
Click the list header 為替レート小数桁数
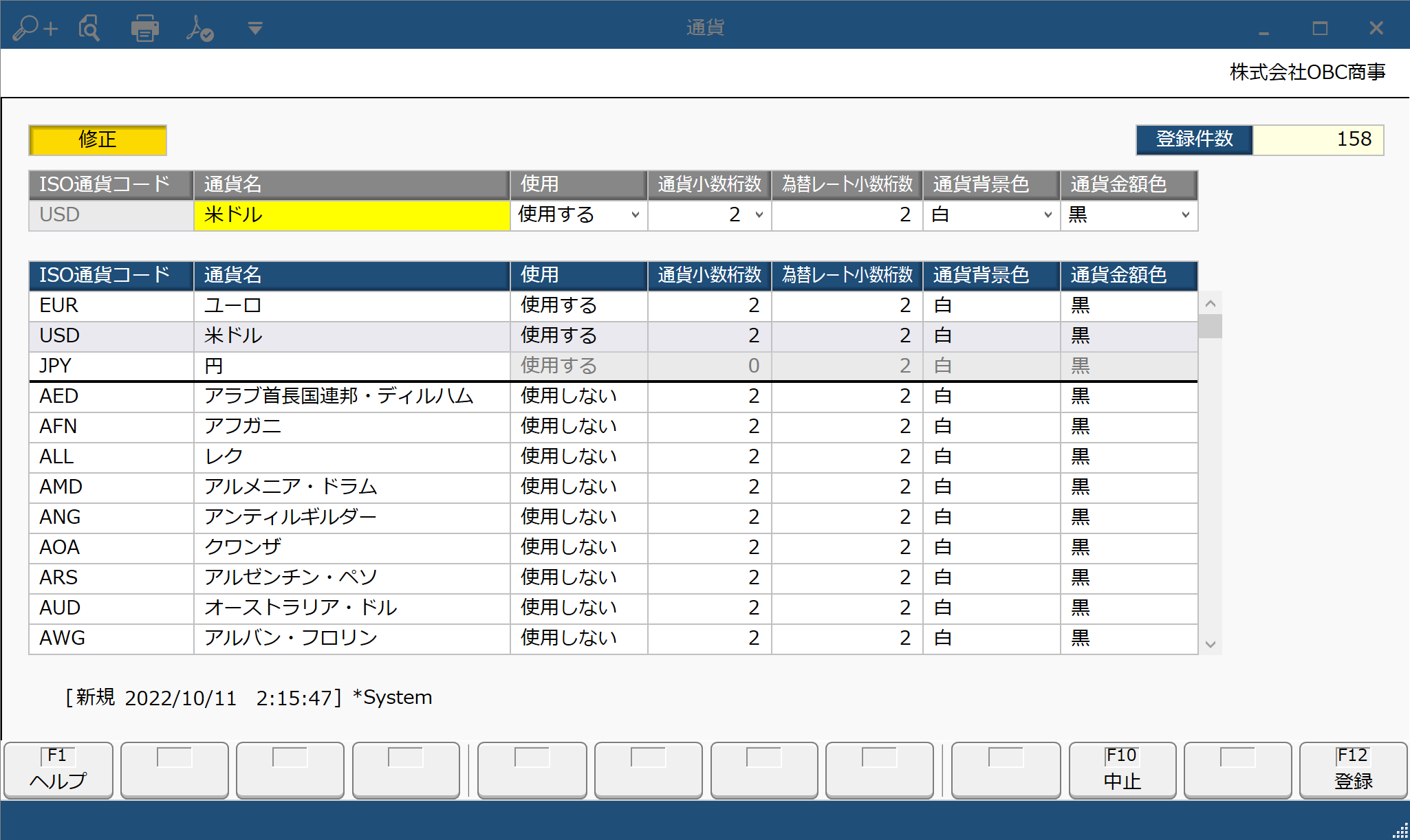(847, 276)
